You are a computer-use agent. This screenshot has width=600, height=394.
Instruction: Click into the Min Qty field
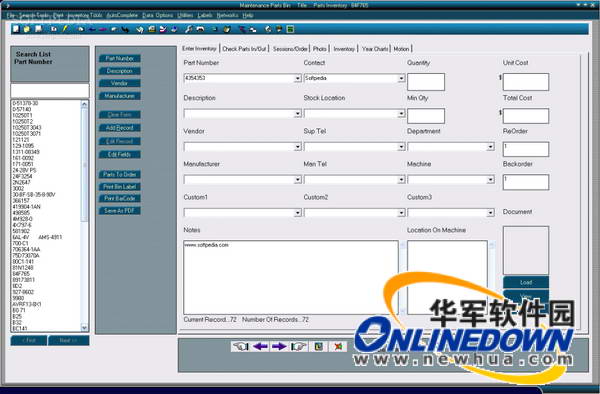pos(426,116)
